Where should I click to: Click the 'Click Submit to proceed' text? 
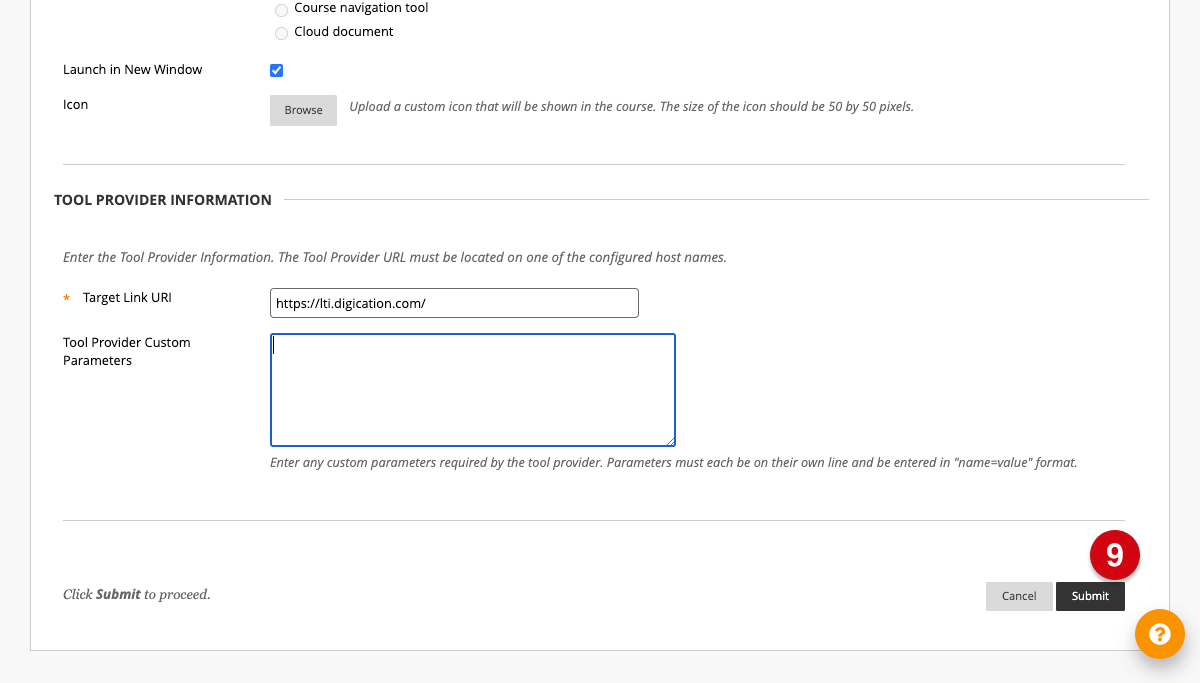point(136,595)
